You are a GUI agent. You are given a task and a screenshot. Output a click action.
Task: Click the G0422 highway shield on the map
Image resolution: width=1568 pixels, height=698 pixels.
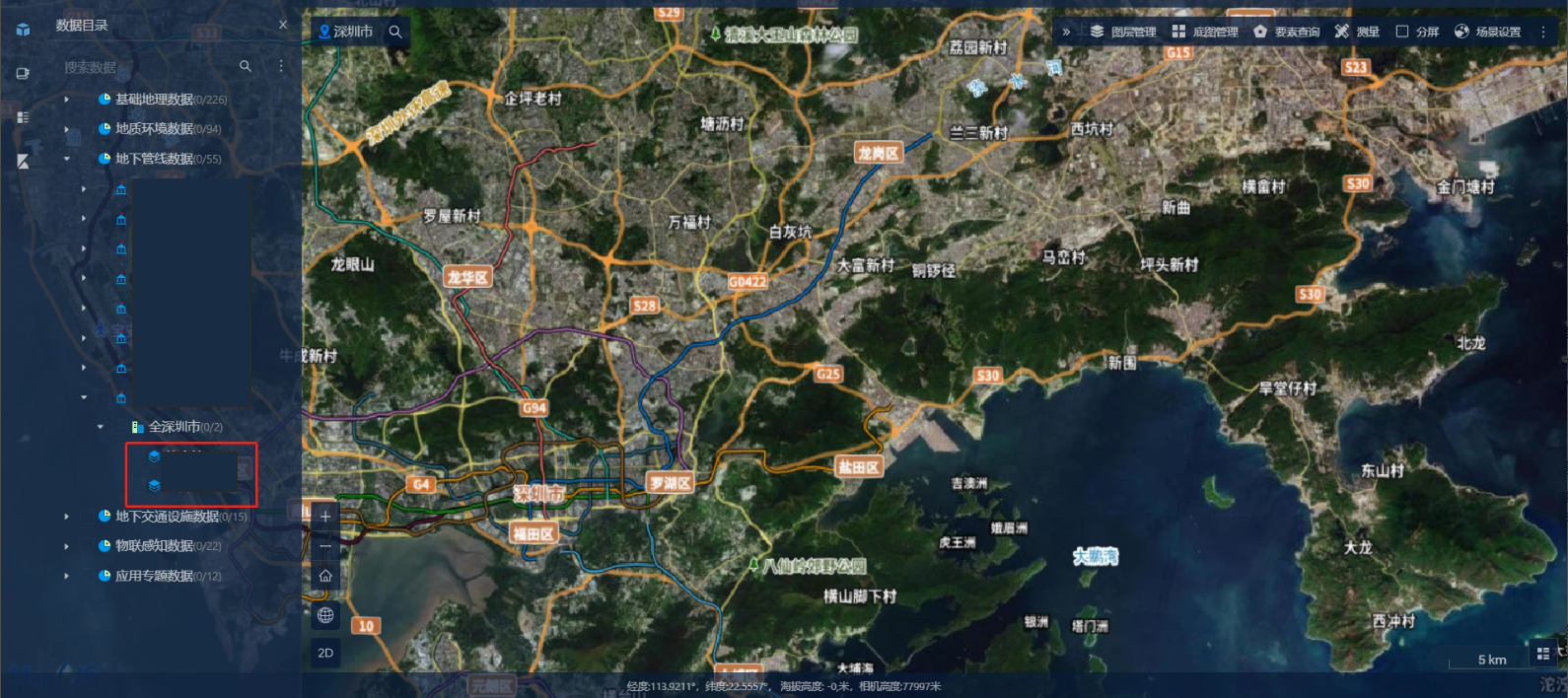(x=748, y=282)
